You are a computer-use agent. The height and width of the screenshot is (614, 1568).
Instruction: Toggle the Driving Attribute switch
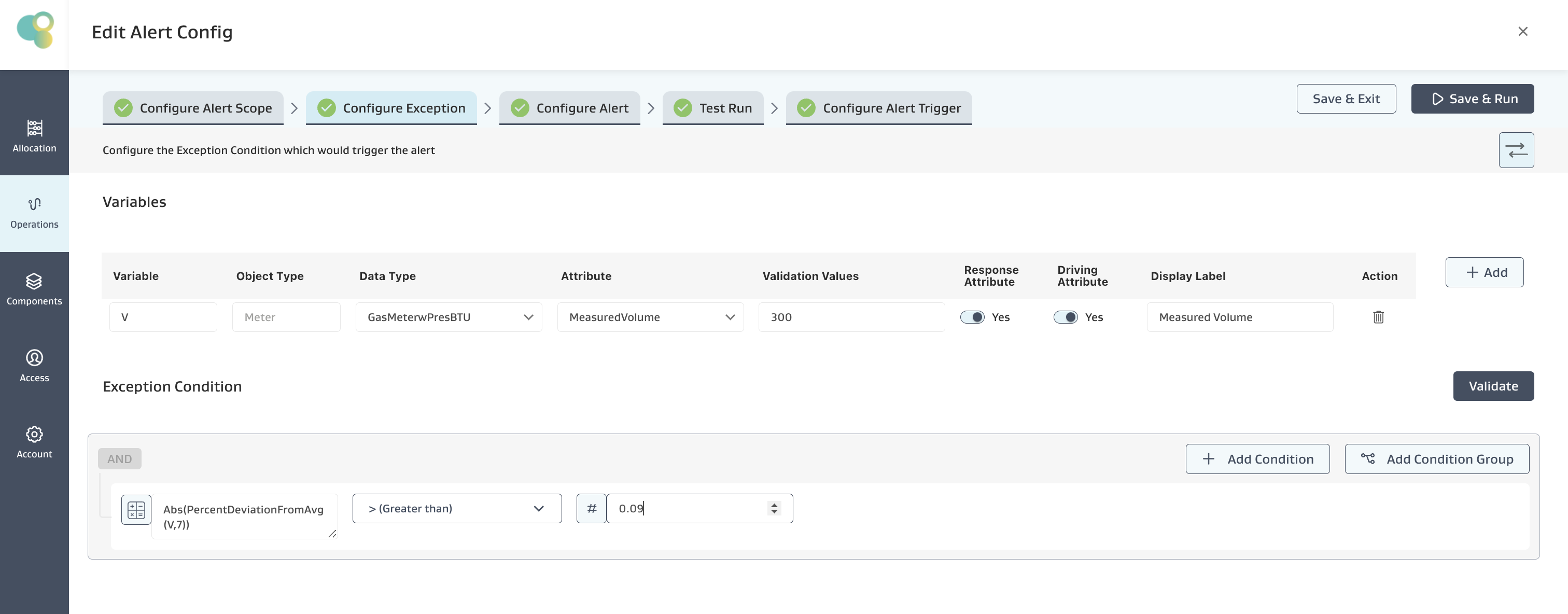1065,317
